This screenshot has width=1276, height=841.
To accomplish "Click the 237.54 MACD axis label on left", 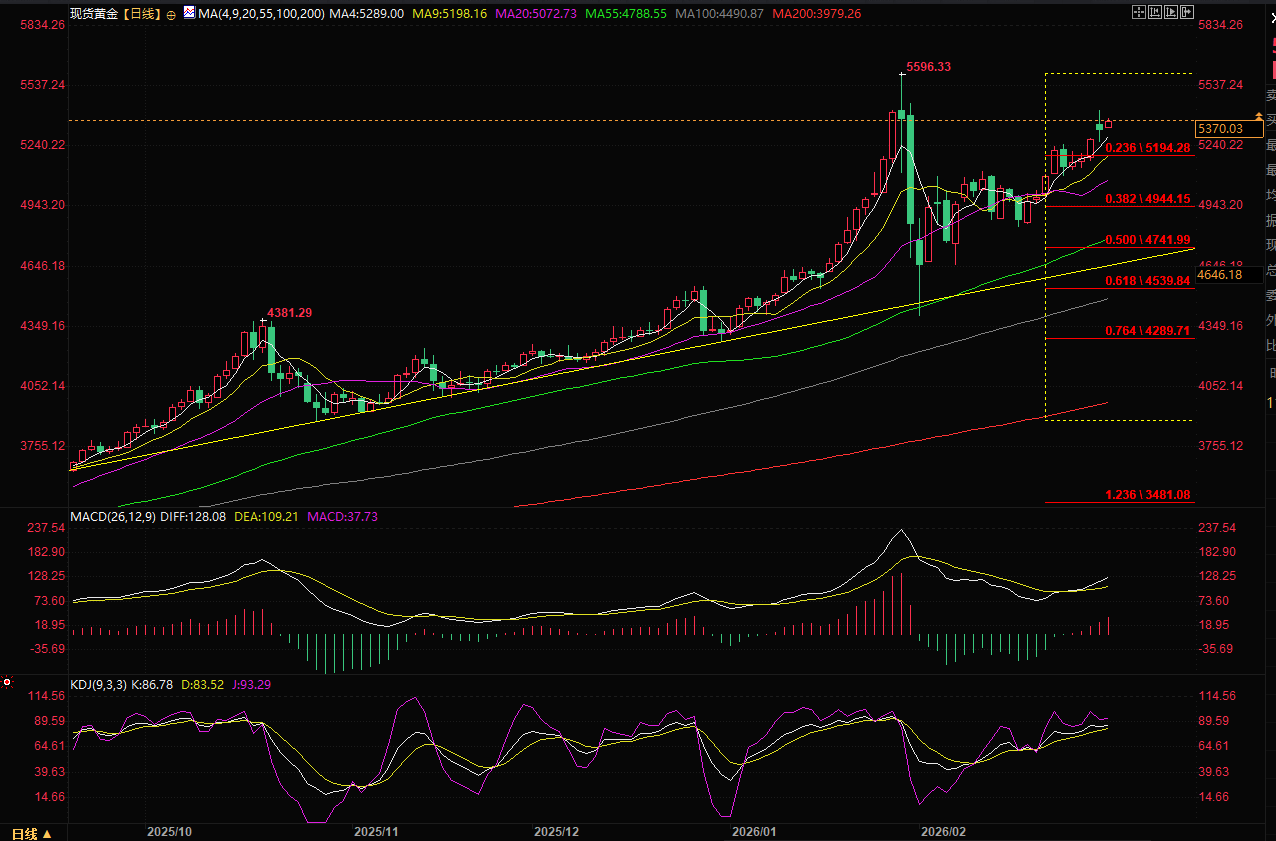I will [x=46, y=528].
